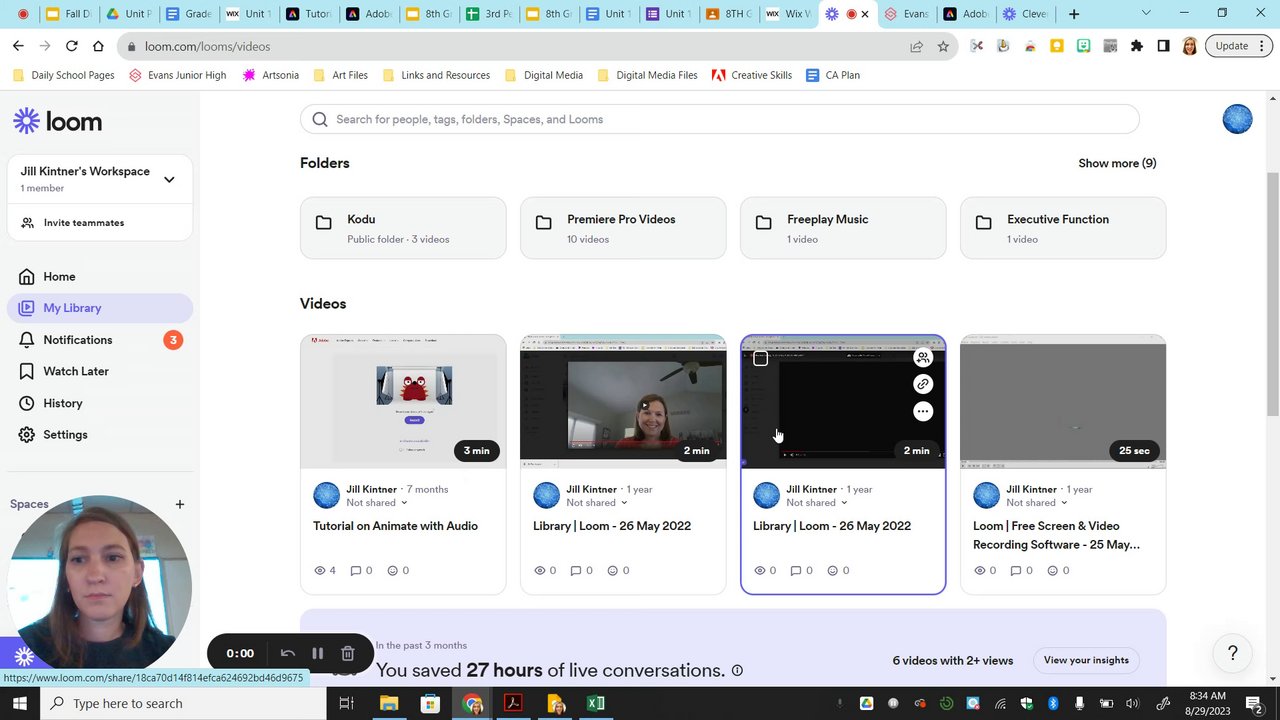Image resolution: width=1280 pixels, height=720 pixels.
Task: Click the browser home icon
Action: point(98,46)
